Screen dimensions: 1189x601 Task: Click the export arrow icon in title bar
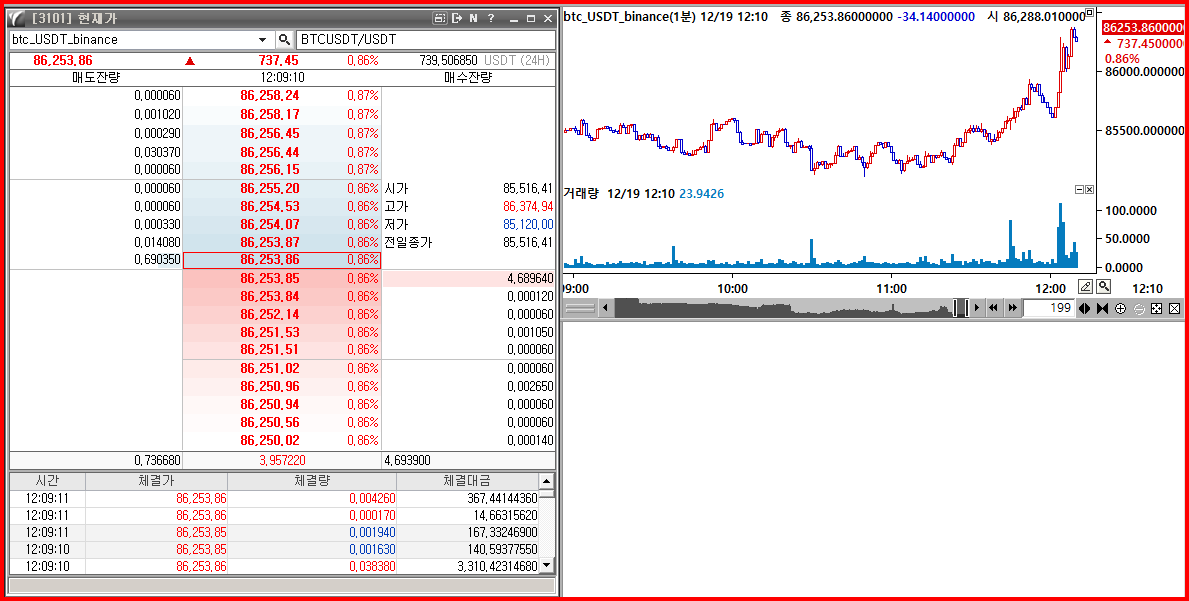pyautogui.click(x=456, y=18)
